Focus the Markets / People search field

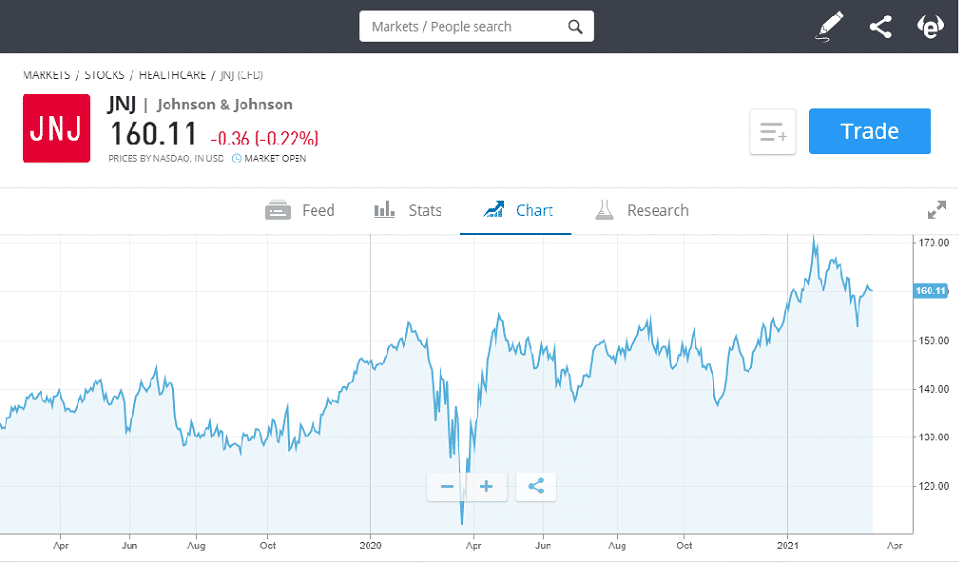476,26
